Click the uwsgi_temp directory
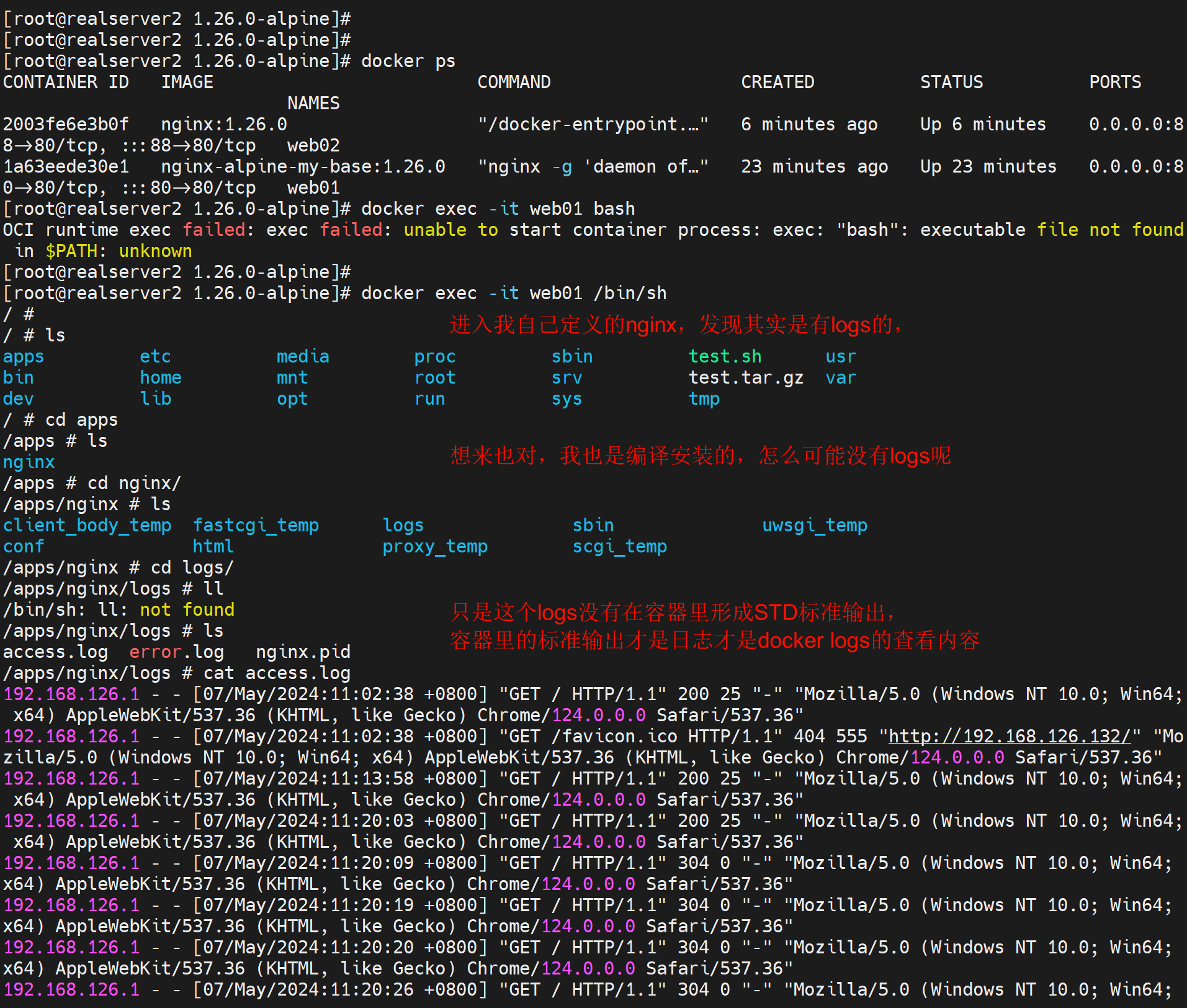The height and width of the screenshot is (1008, 1187). (815, 525)
